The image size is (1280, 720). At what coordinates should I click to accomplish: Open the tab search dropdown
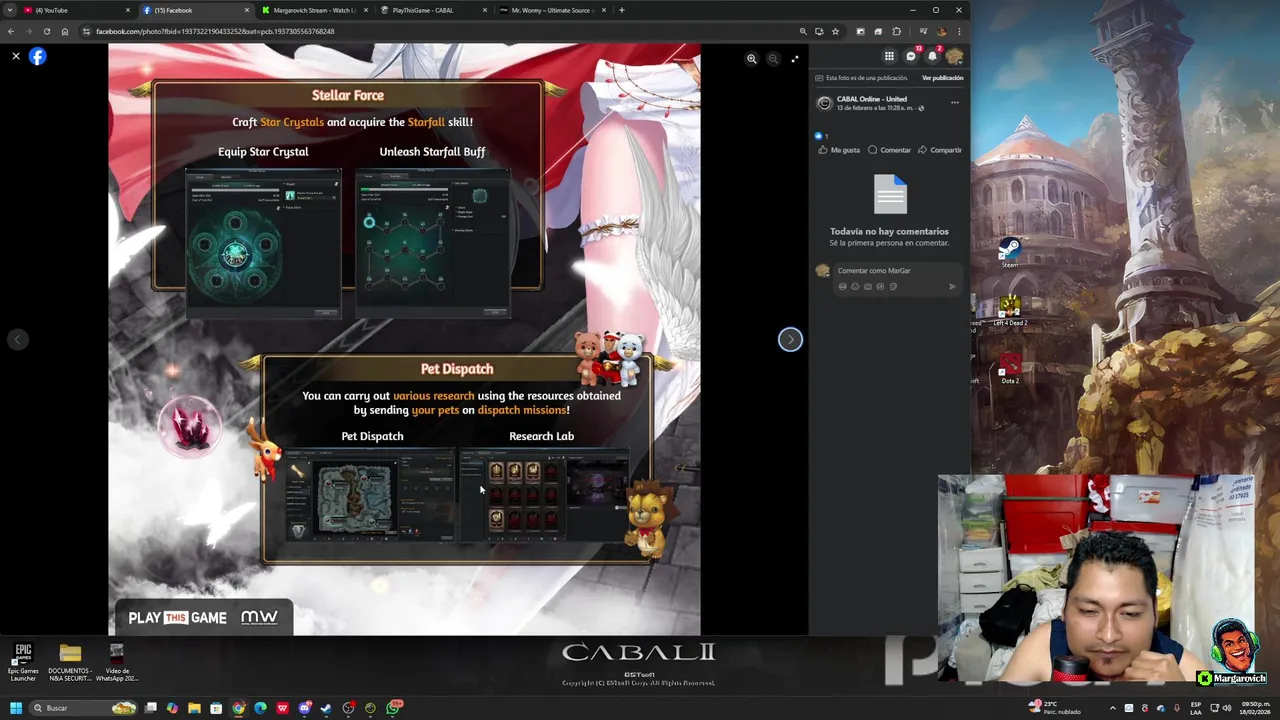point(10,10)
